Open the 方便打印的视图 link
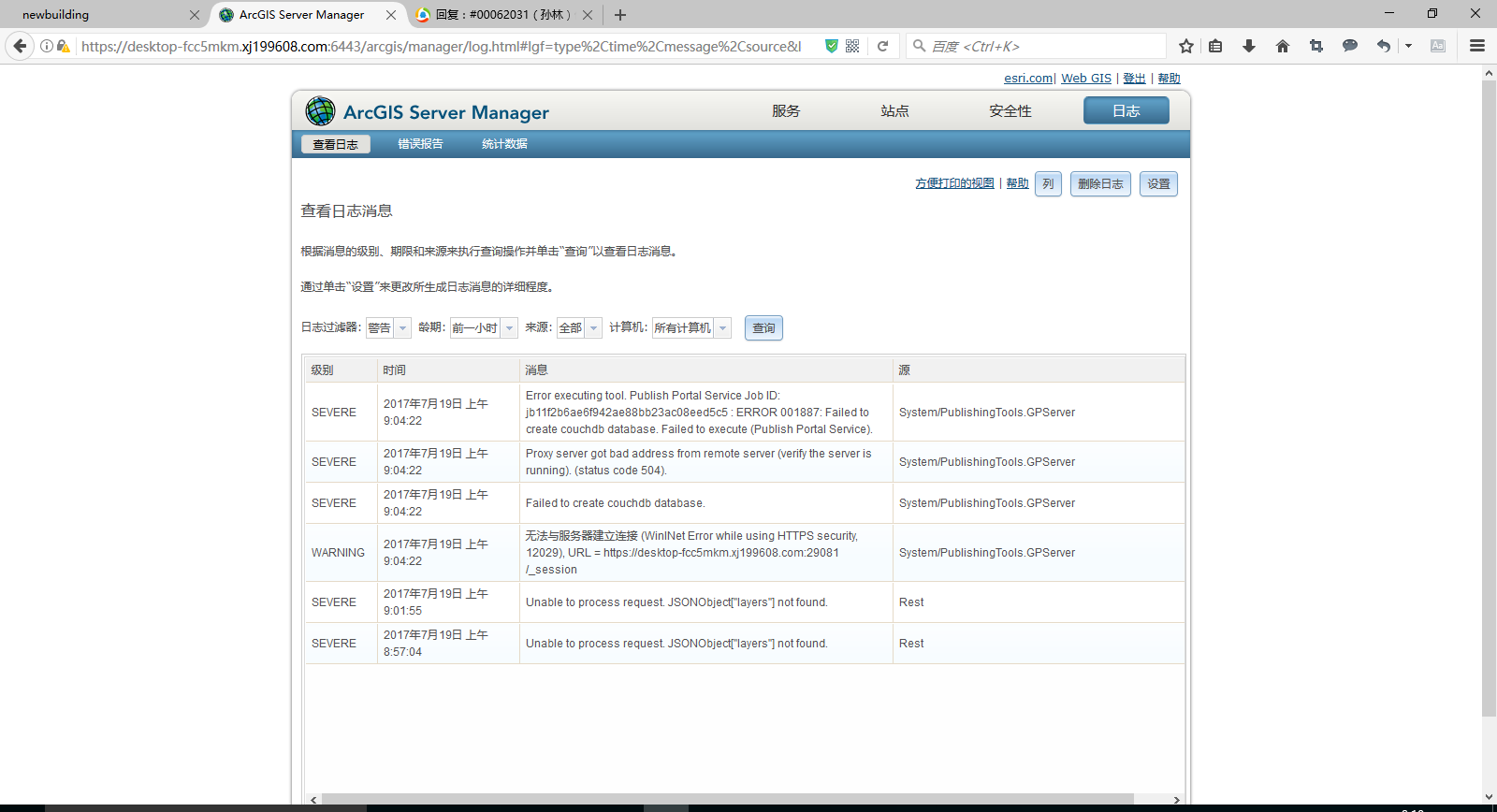This screenshot has height=812, width=1497. [x=954, y=183]
